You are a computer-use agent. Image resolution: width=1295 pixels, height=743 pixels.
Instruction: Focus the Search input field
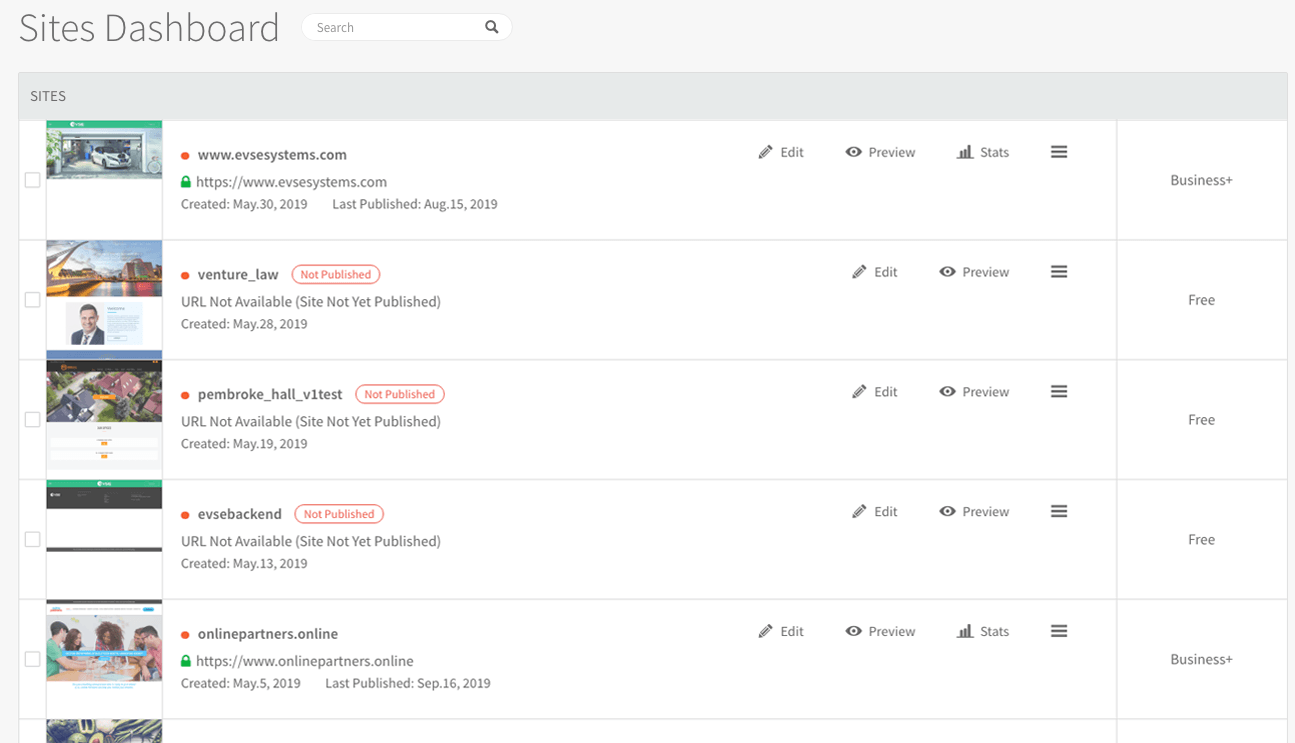click(x=406, y=27)
